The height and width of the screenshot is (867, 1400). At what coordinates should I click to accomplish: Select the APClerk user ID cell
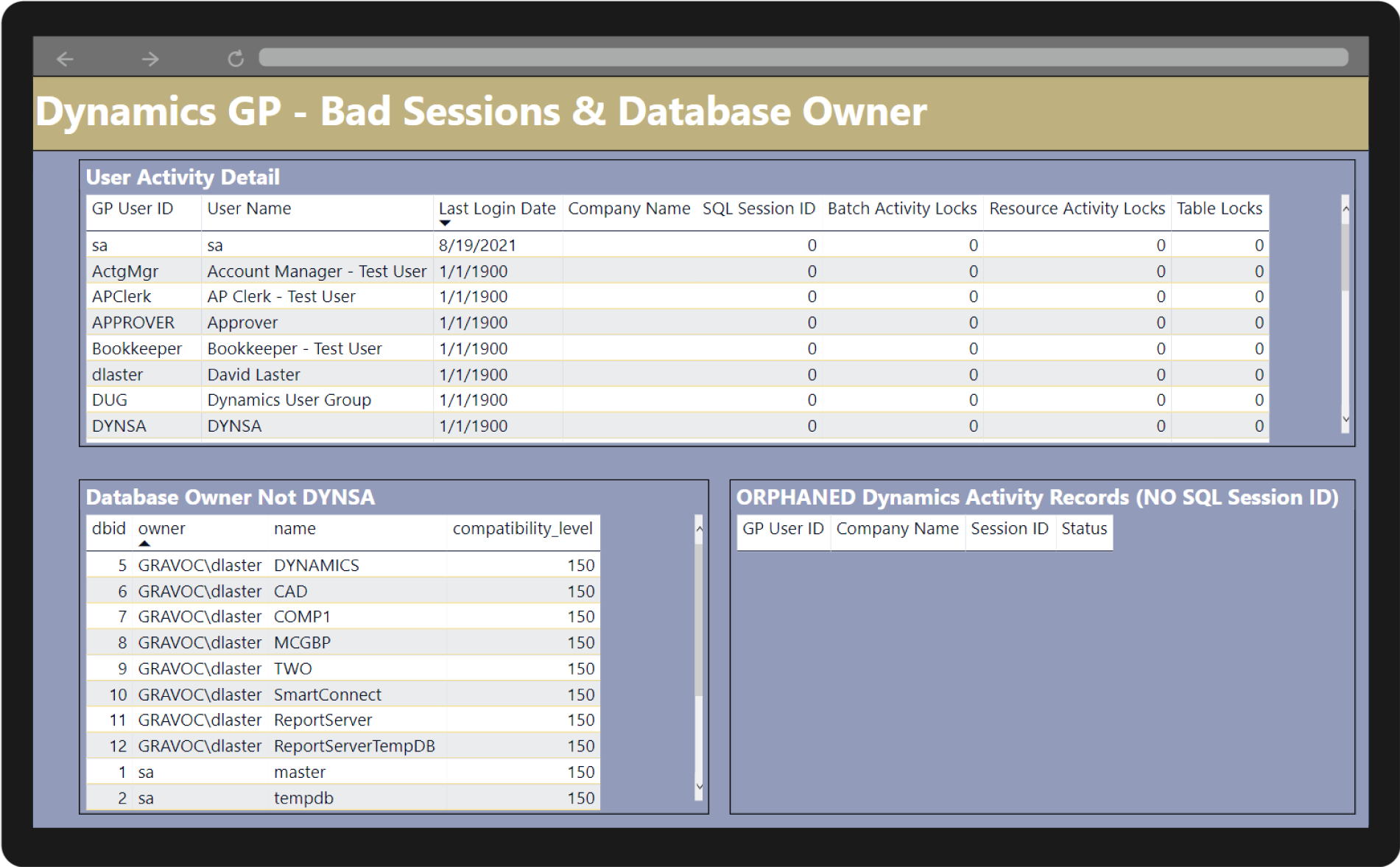point(122,296)
